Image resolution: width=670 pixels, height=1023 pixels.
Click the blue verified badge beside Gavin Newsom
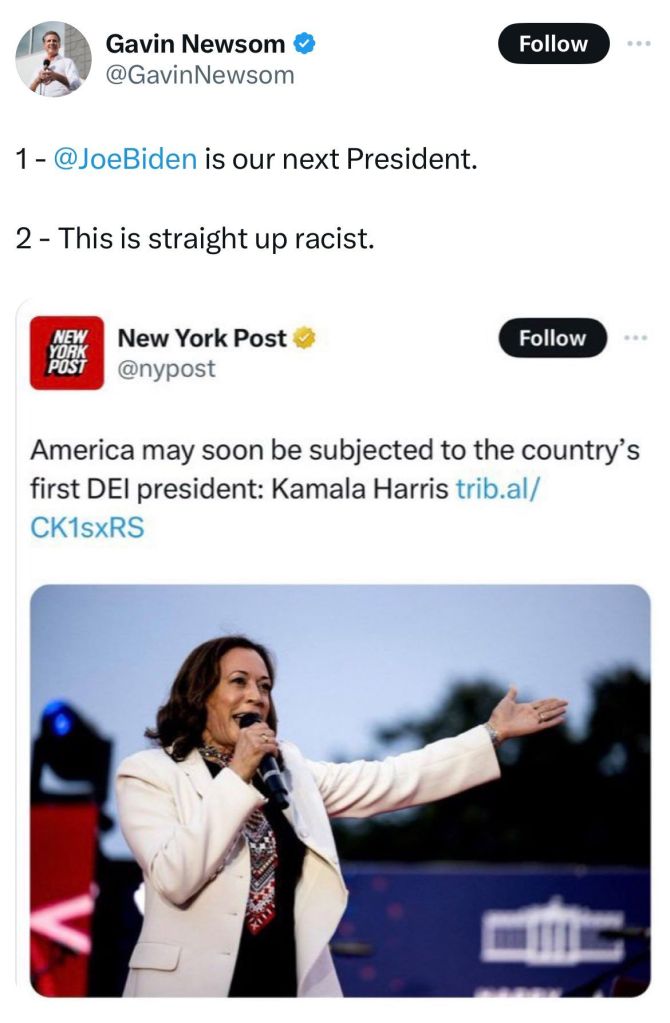(x=304, y=44)
